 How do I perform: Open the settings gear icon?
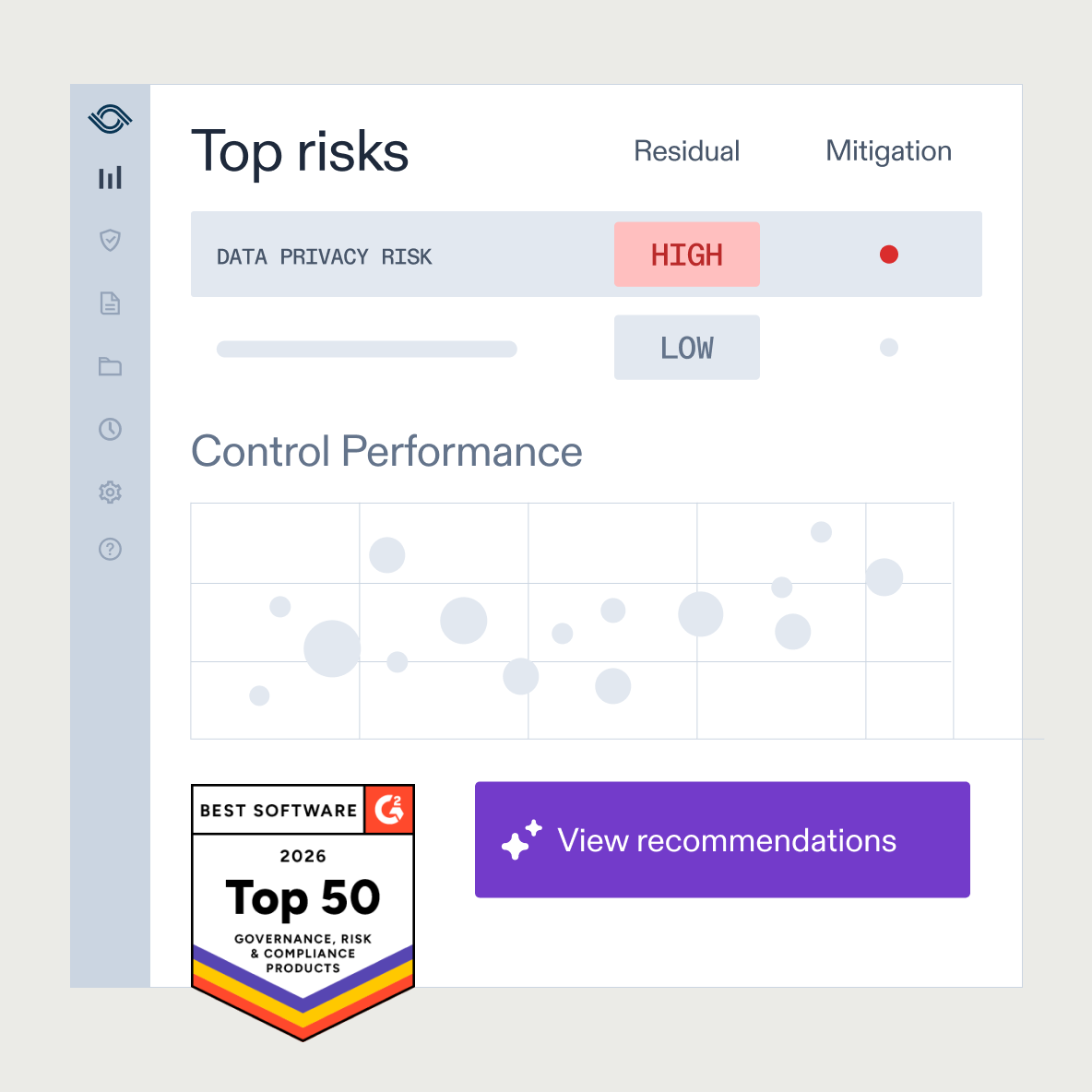(x=110, y=492)
